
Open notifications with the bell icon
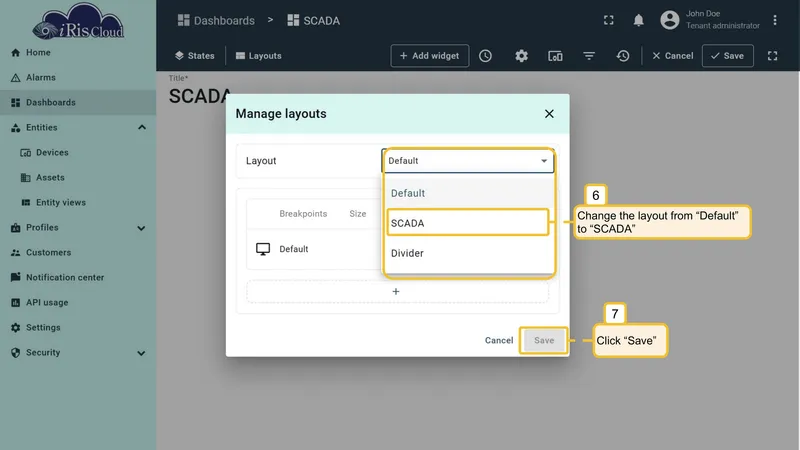[638, 20]
